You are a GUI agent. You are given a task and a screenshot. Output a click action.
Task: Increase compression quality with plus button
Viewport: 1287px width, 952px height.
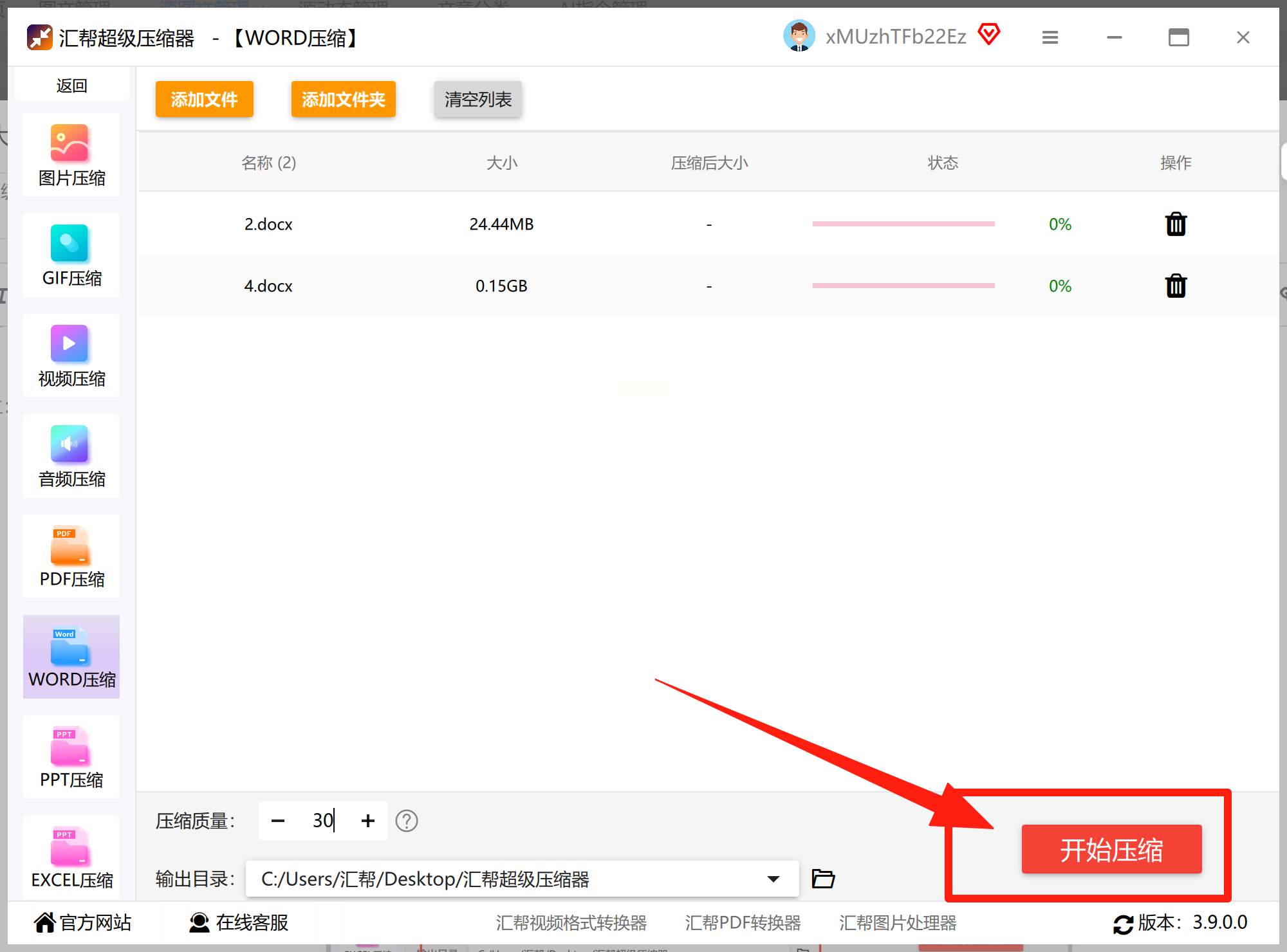click(368, 821)
